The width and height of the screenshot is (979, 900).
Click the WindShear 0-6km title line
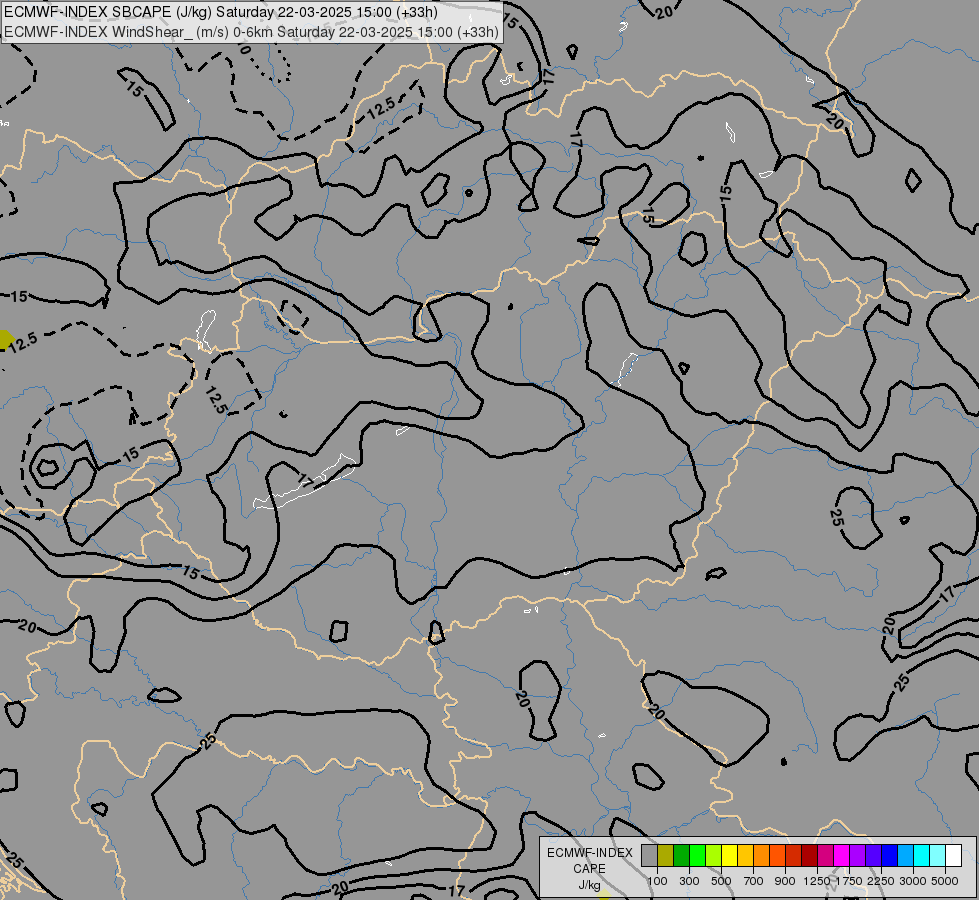pos(251,32)
